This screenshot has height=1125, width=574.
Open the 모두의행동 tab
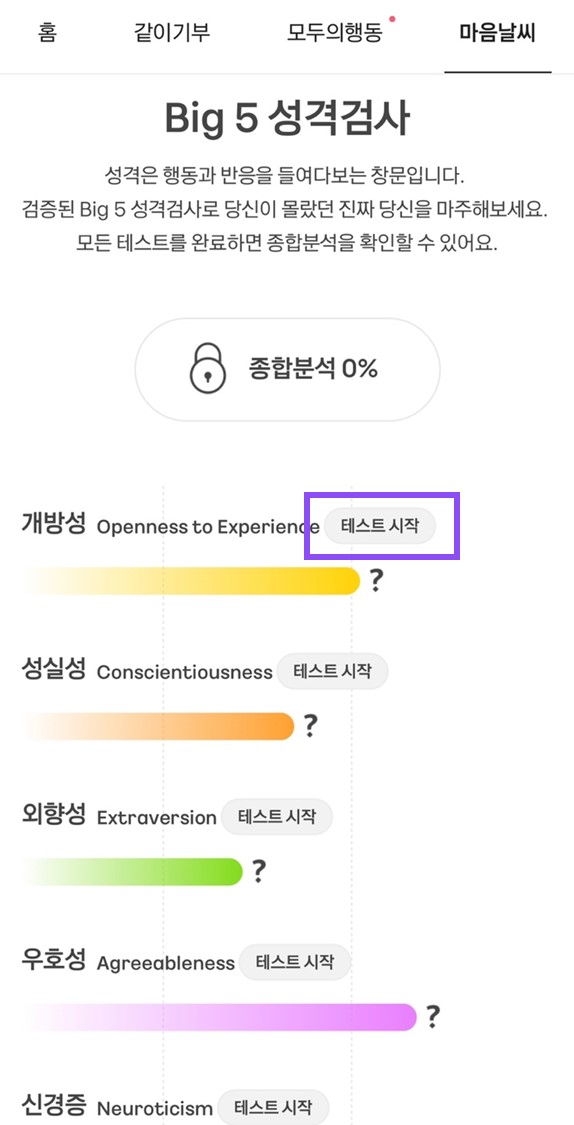(x=337, y=34)
